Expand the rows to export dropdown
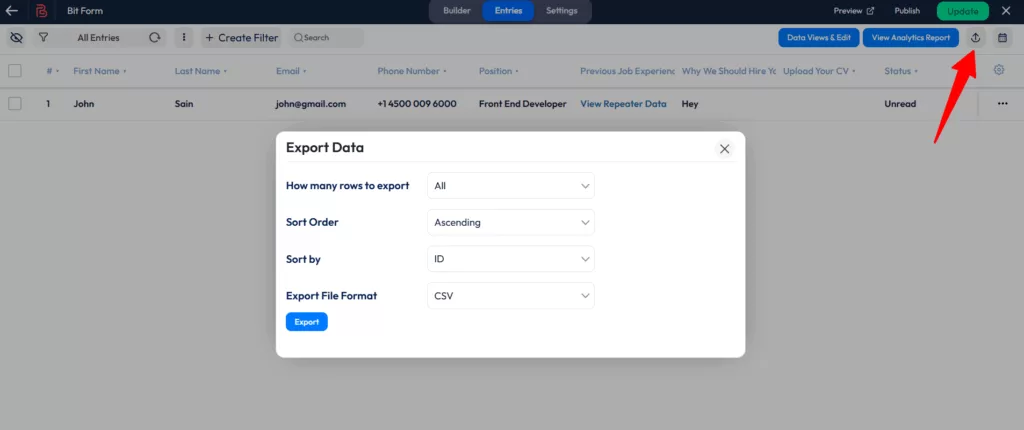 tap(510, 186)
